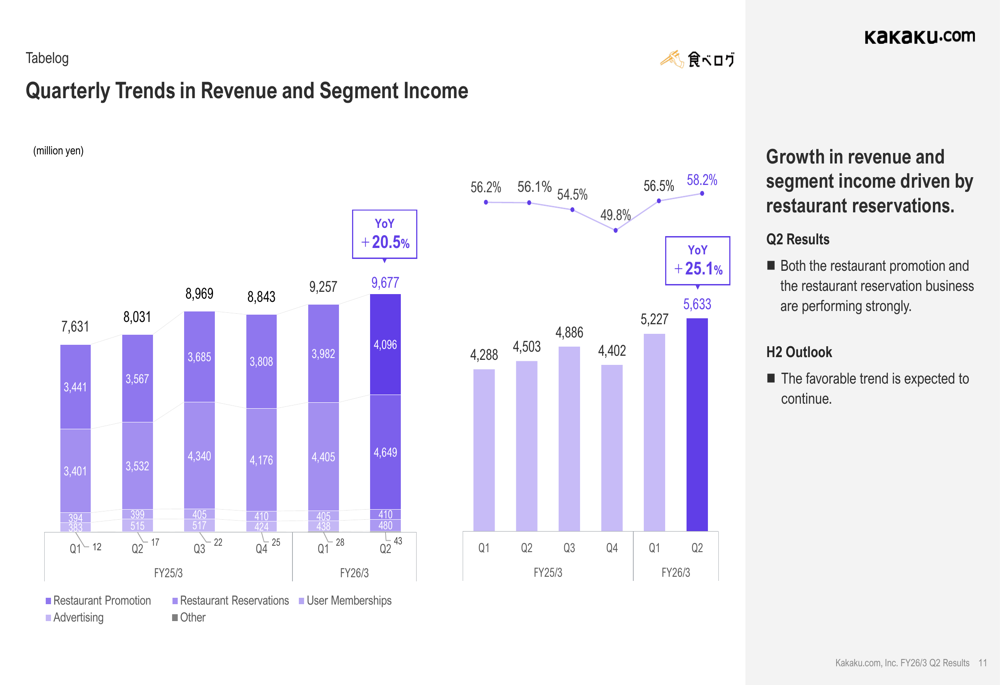Screen dimensions: 1000x685
Task: Click the 4,096 Restaurant Promotion bar segment
Action: (385, 344)
